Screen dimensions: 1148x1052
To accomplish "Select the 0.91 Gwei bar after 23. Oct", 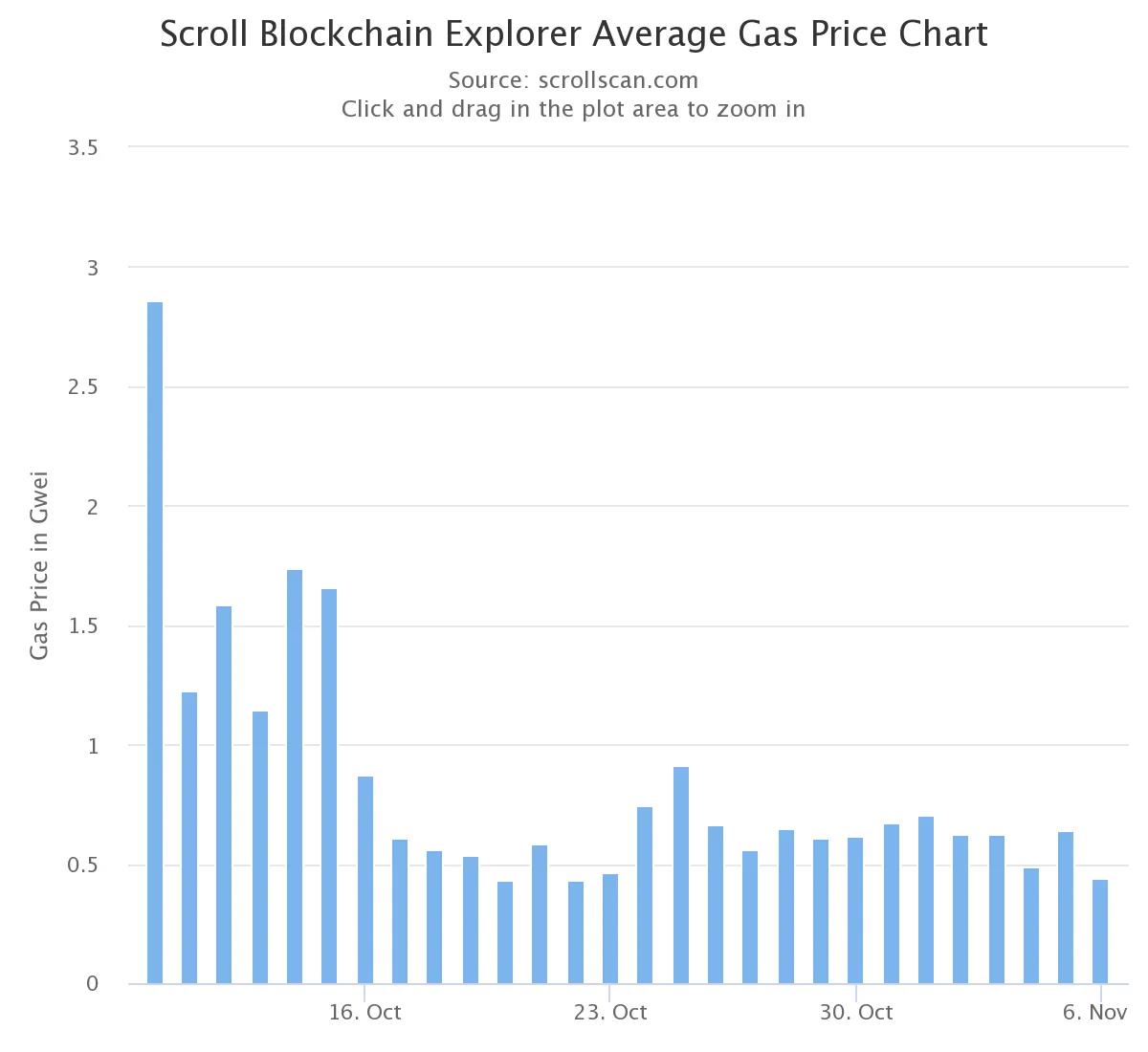I will [x=681, y=875].
